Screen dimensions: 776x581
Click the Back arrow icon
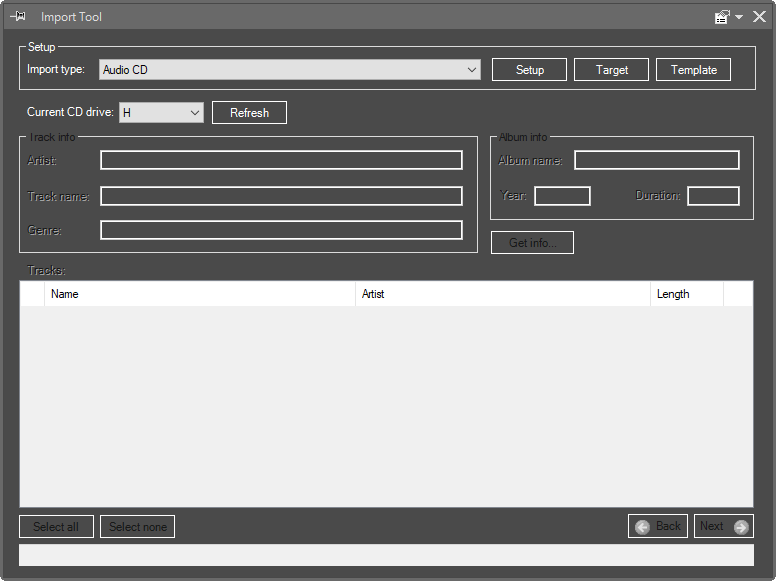(643, 527)
